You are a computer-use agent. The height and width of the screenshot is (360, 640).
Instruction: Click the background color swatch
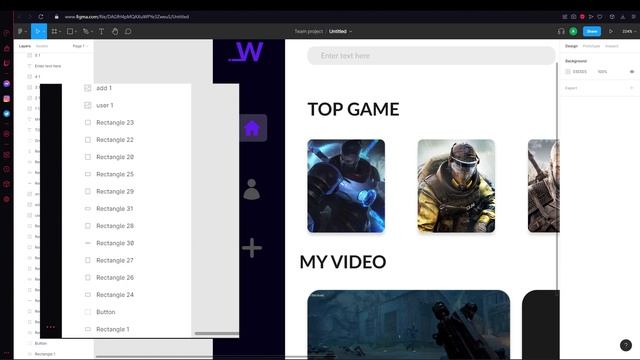pyautogui.click(x=568, y=71)
